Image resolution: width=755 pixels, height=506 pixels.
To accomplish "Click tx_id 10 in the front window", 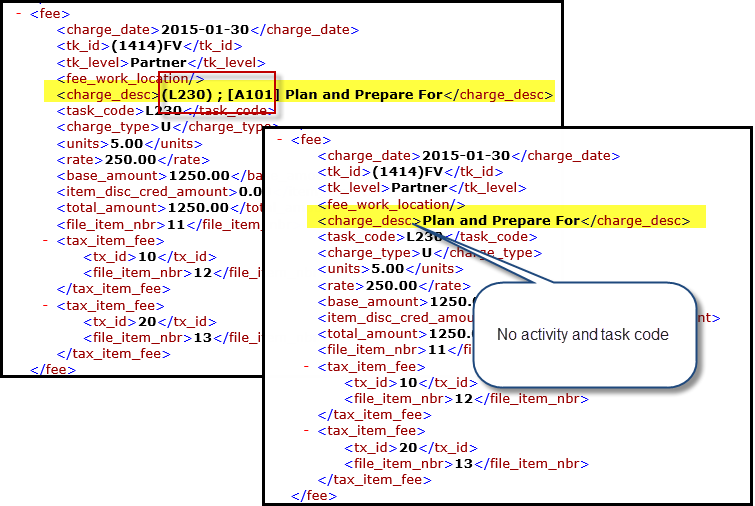I will [x=411, y=383].
